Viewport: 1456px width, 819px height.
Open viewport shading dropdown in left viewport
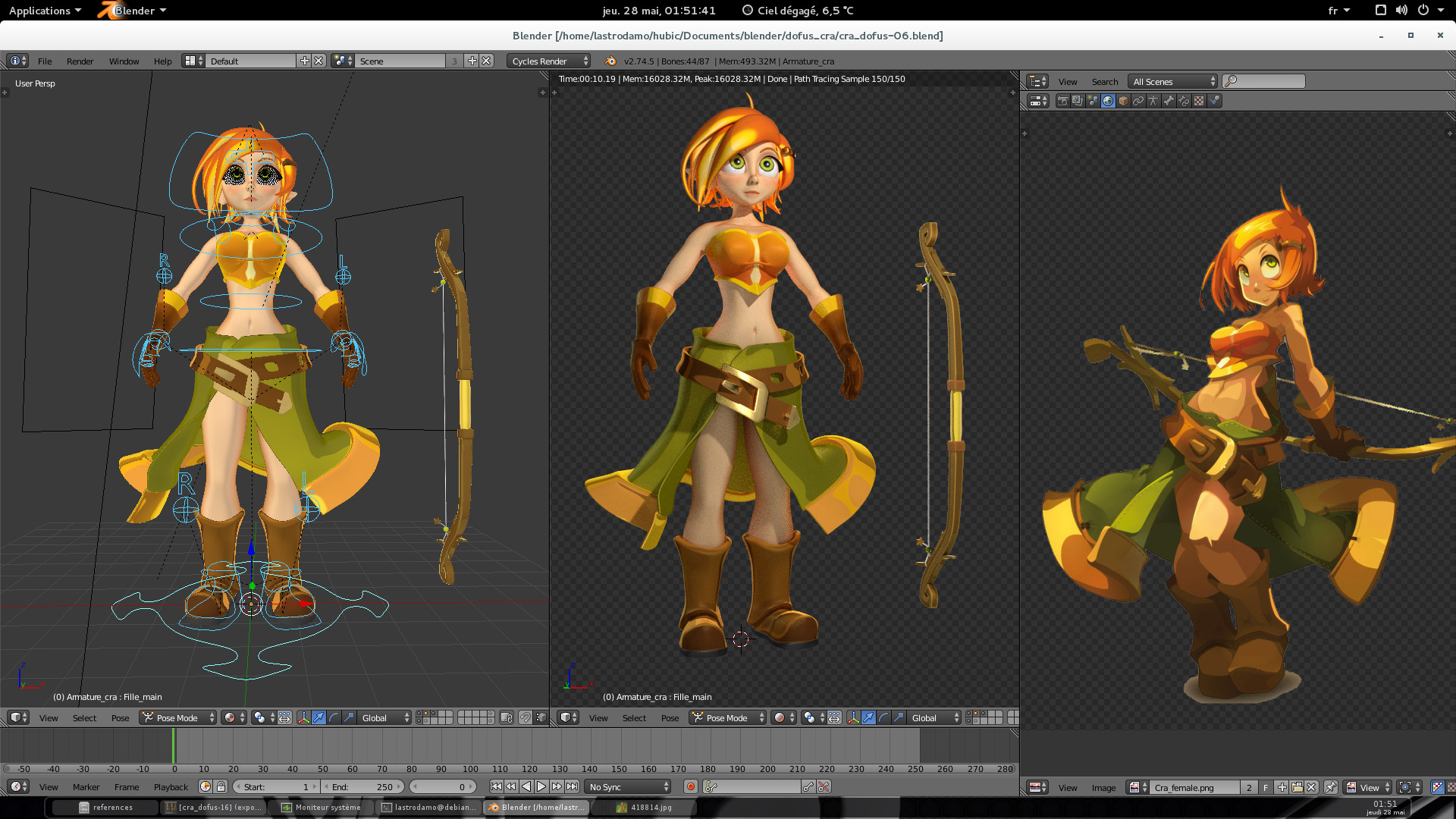click(234, 717)
